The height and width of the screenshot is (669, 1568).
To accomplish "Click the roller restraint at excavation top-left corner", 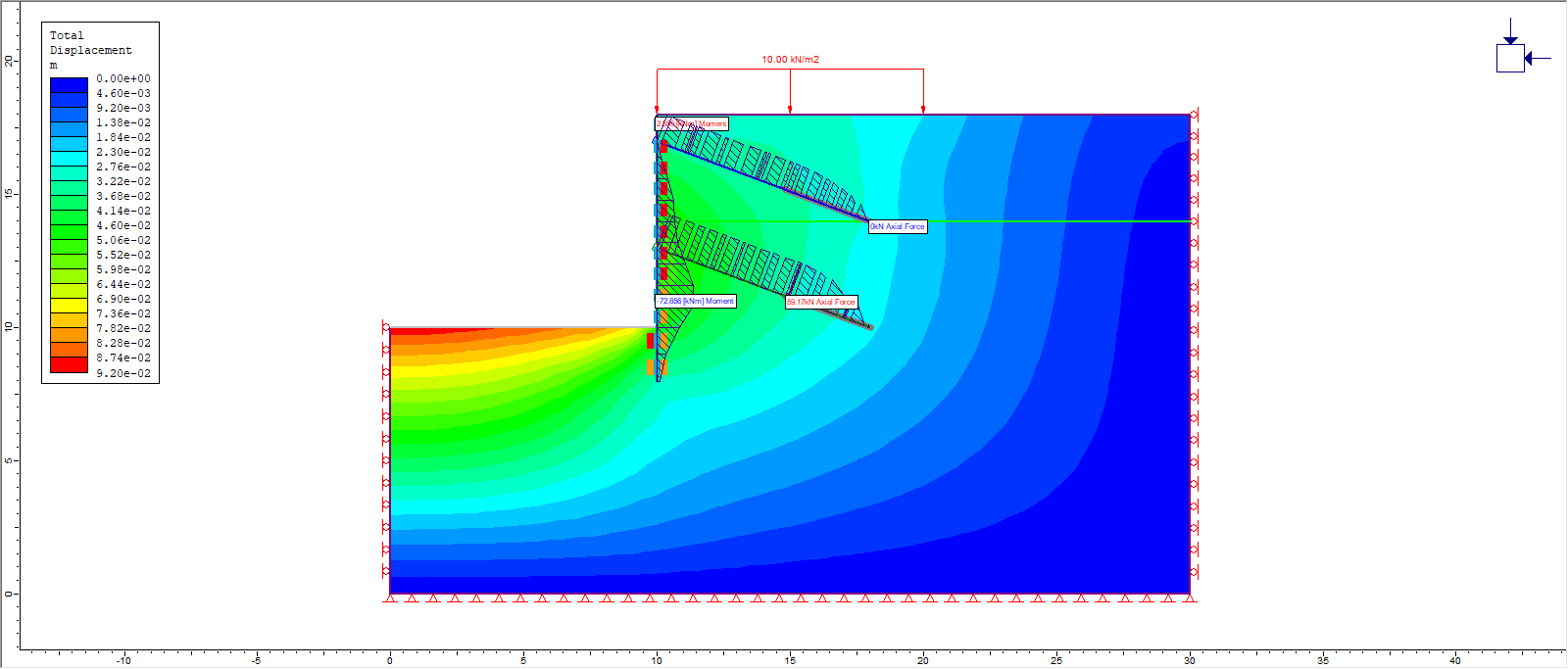I will click(386, 328).
